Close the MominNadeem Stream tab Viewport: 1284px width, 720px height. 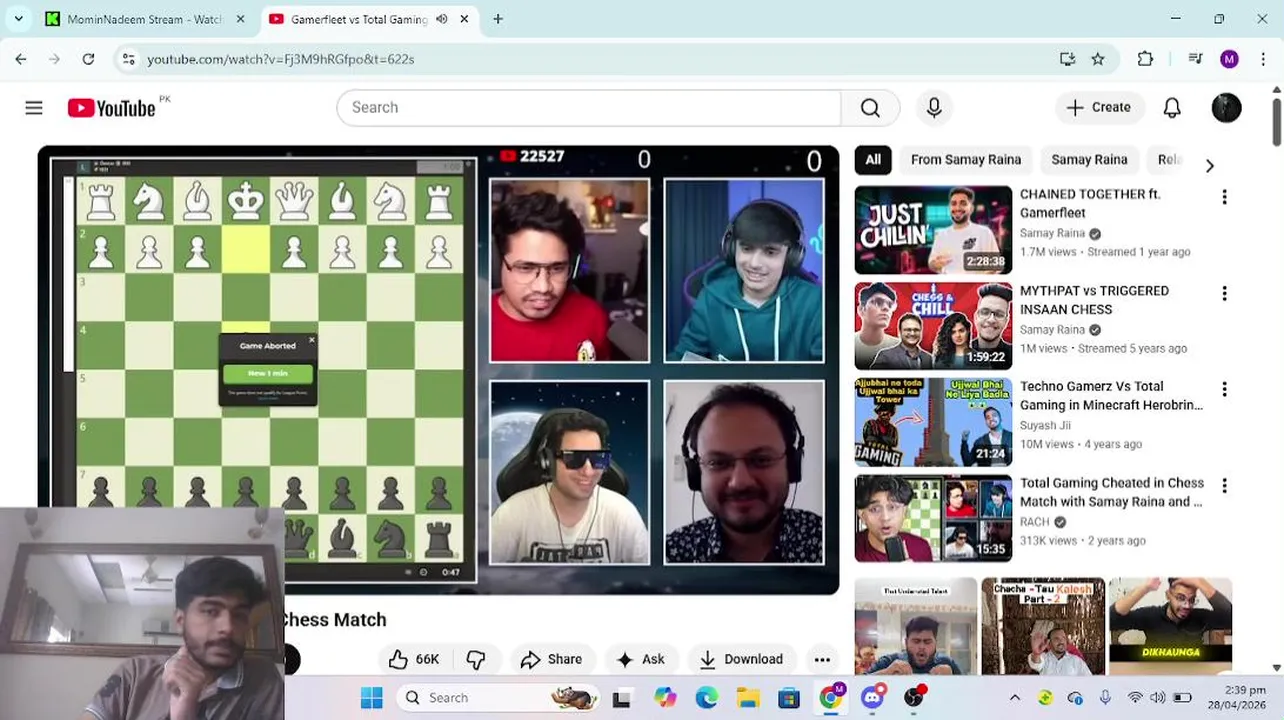(x=241, y=19)
